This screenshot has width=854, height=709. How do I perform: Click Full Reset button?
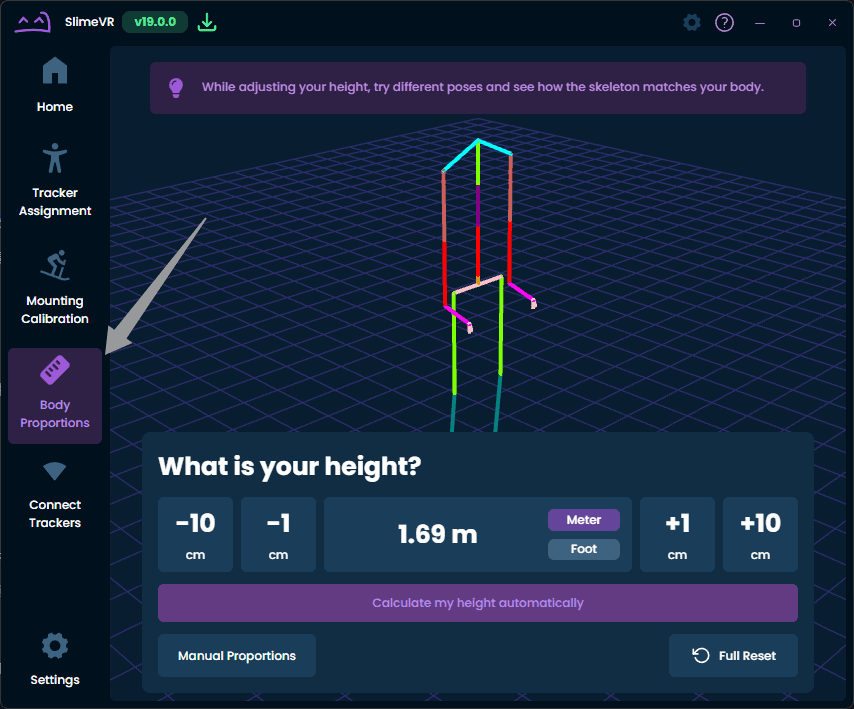point(734,656)
